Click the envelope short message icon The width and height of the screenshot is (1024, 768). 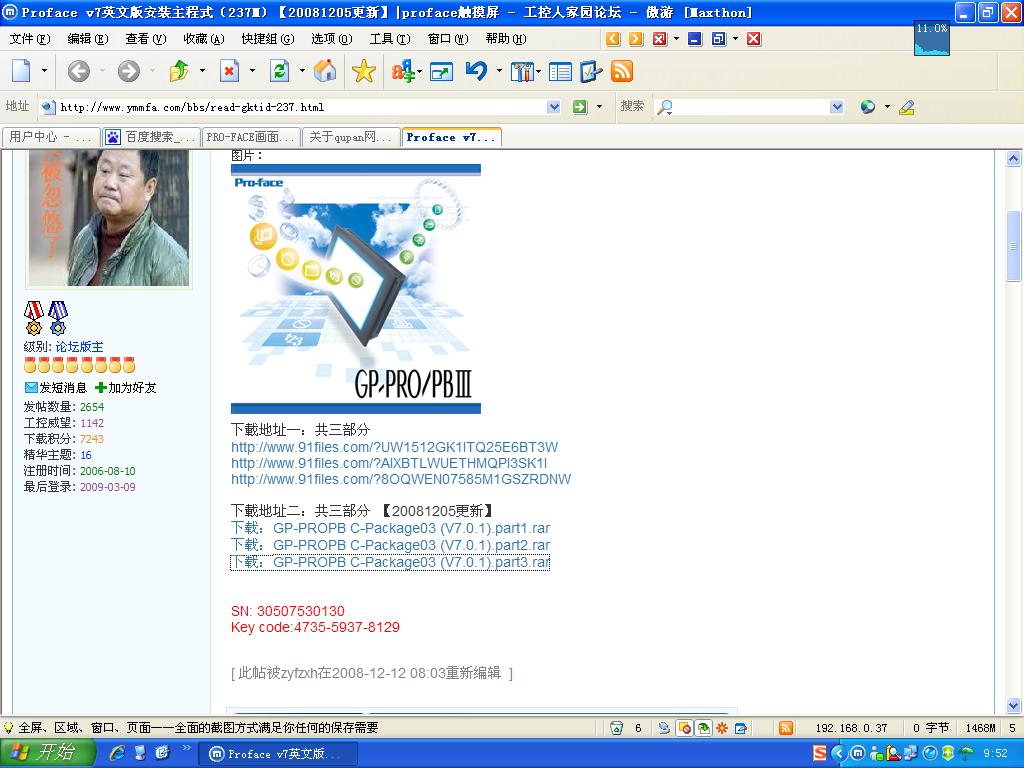(31, 387)
